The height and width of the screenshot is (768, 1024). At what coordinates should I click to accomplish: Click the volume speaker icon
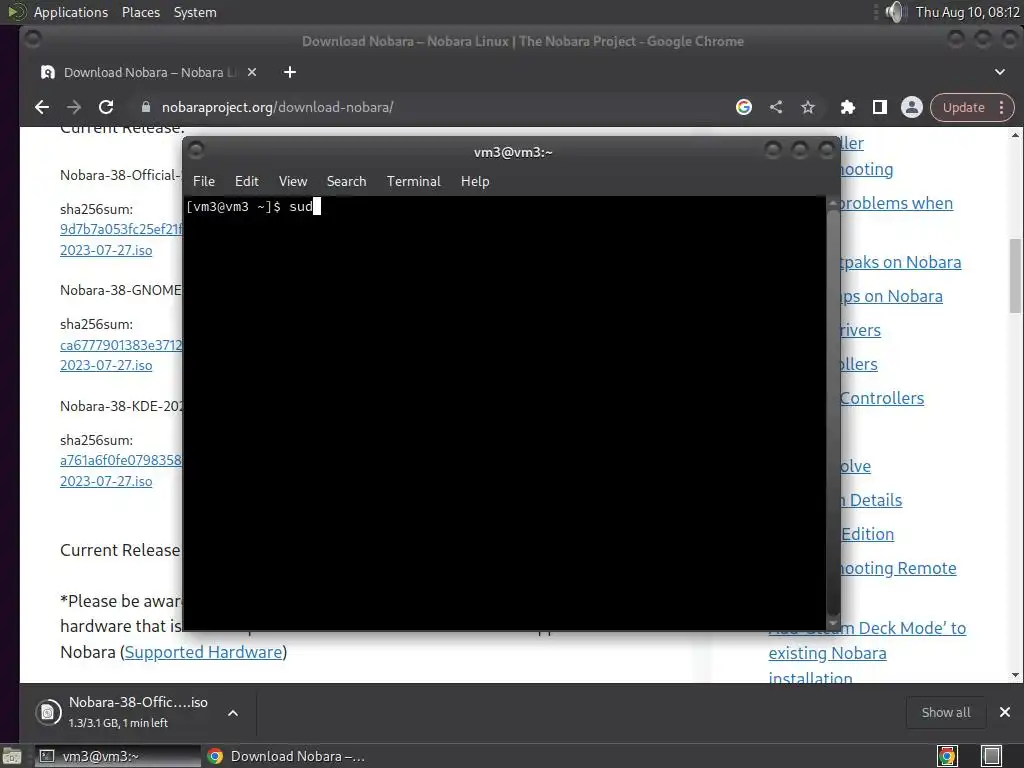[896, 12]
